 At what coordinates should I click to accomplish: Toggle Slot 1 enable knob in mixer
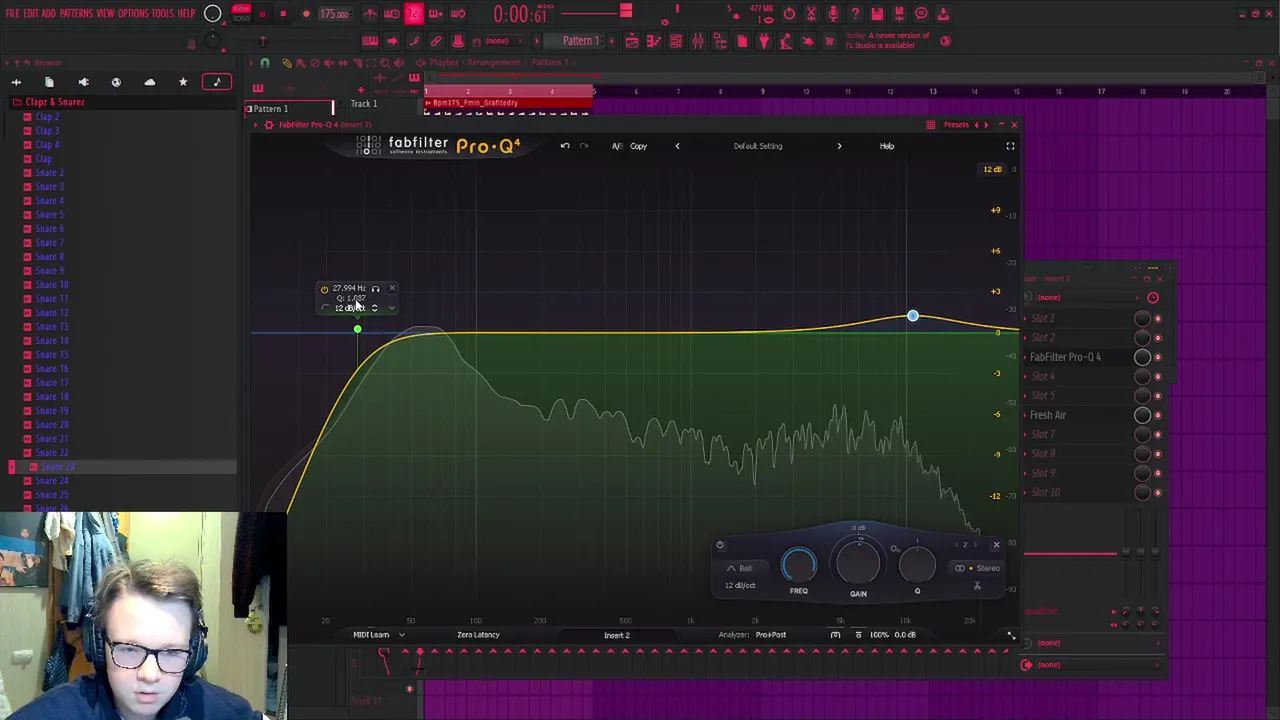coord(1142,319)
